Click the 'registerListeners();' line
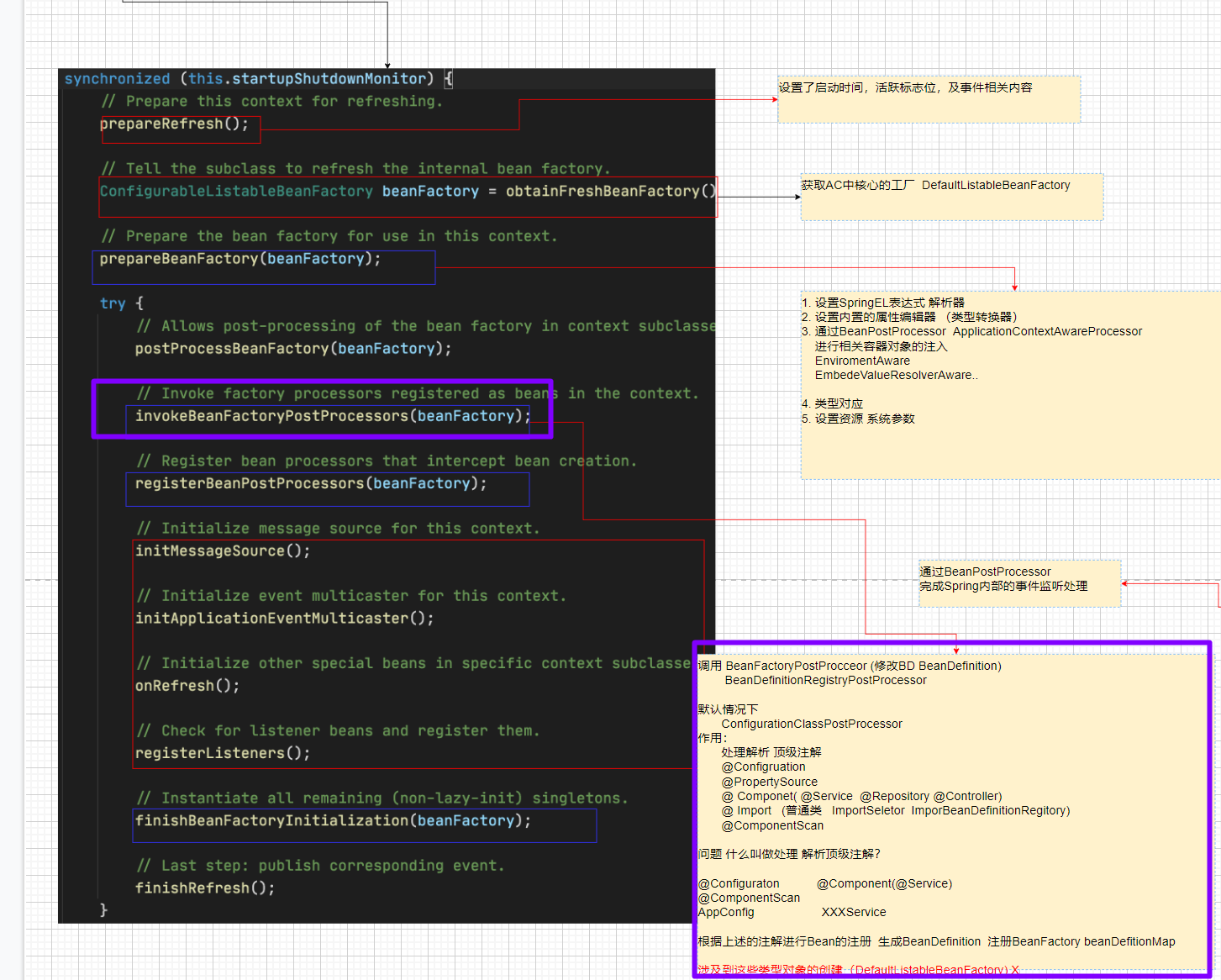This screenshot has height=980, width=1221. [223, 754]
